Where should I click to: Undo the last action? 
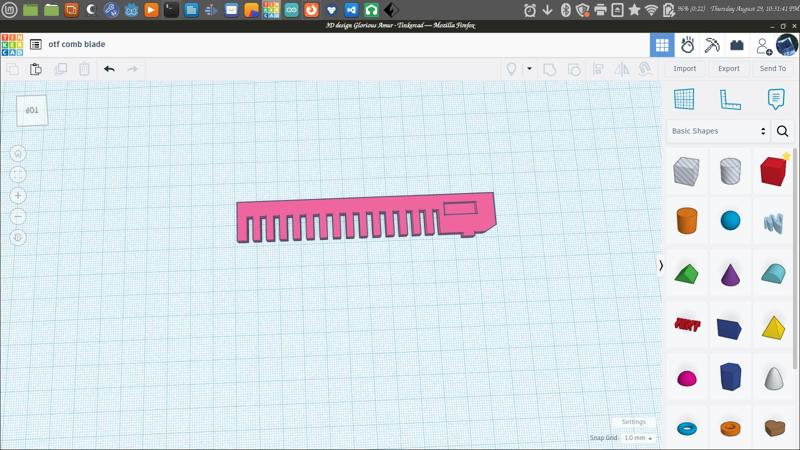(109, 69)
